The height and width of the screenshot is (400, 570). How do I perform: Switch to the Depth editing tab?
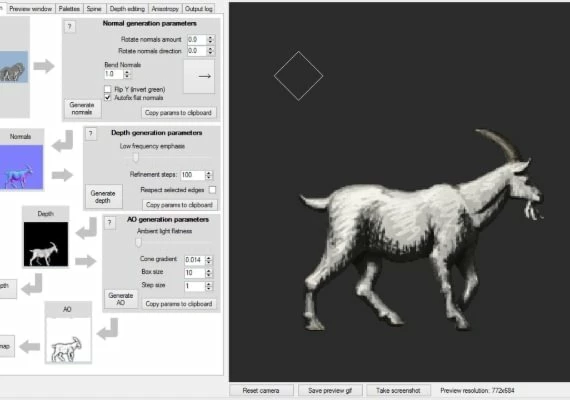[x=127, y=9]
